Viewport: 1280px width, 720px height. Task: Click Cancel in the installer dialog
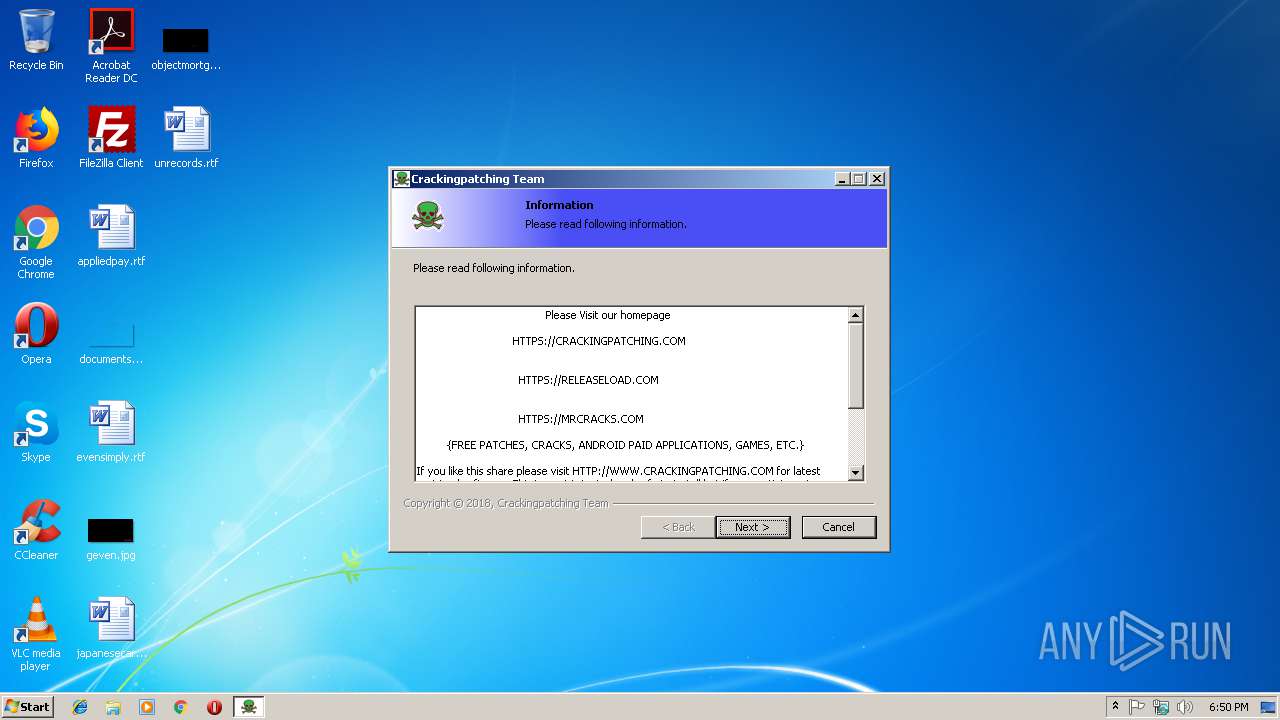coord(838,527)
